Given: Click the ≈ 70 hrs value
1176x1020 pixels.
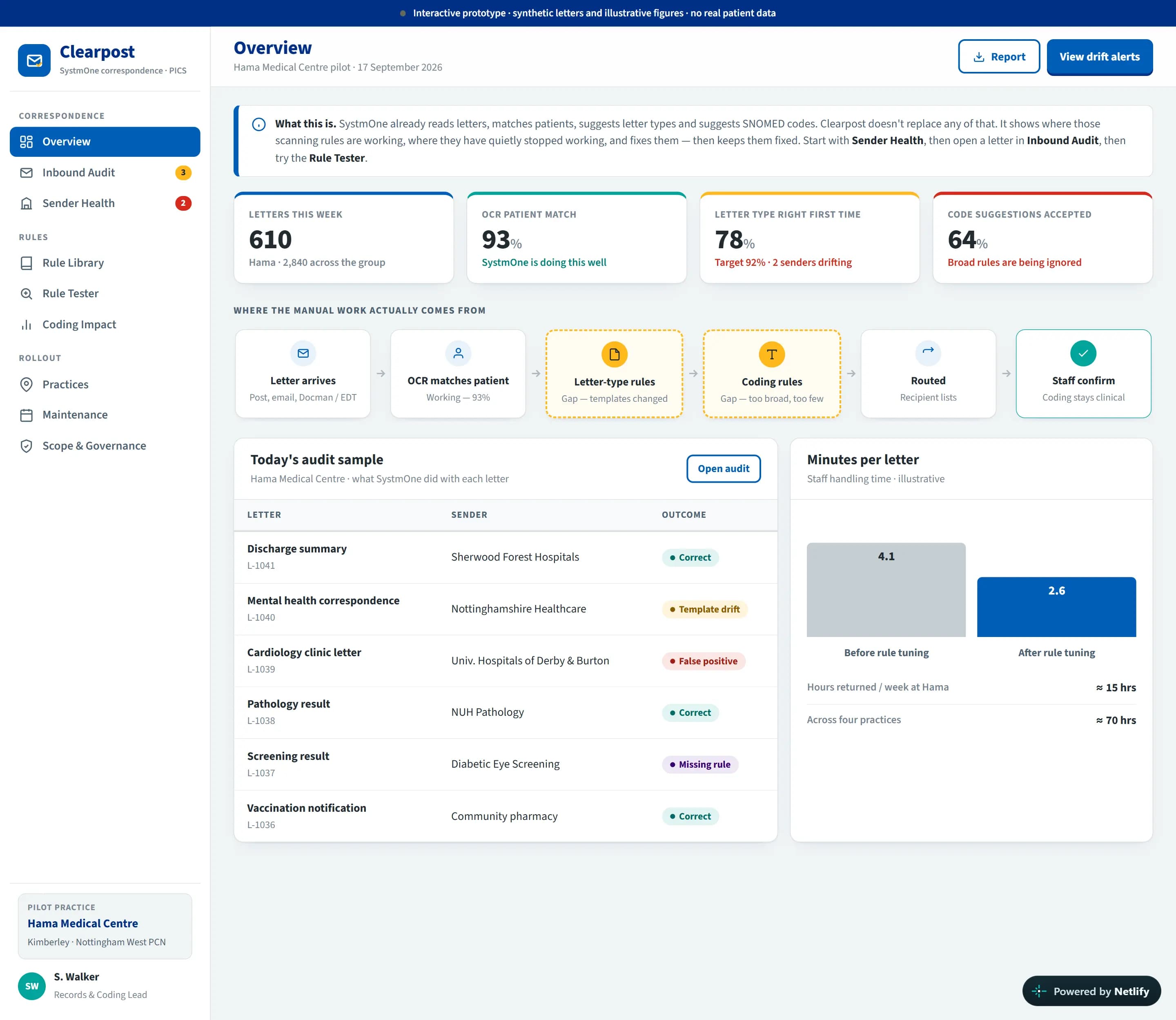Looking at the screenshot, I should 1116,720.
